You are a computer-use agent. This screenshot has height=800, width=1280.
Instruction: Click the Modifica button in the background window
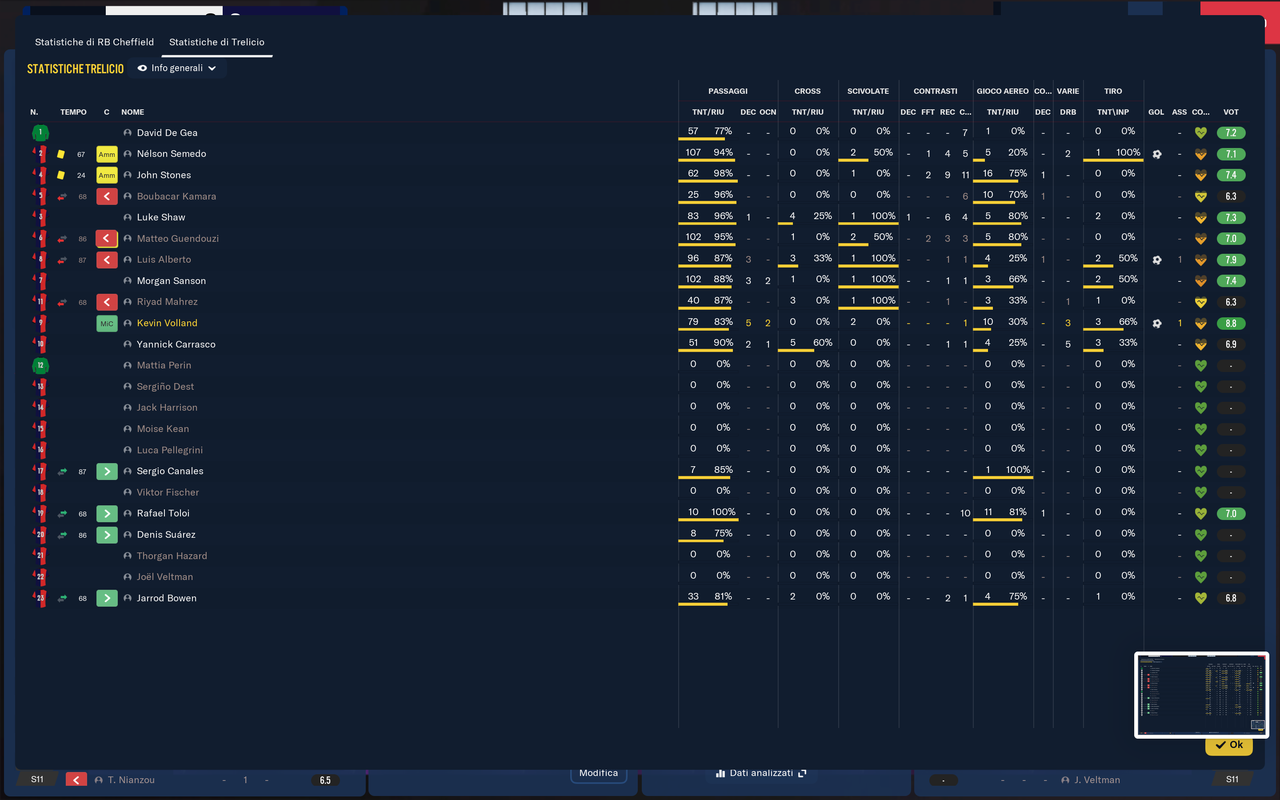598,773
